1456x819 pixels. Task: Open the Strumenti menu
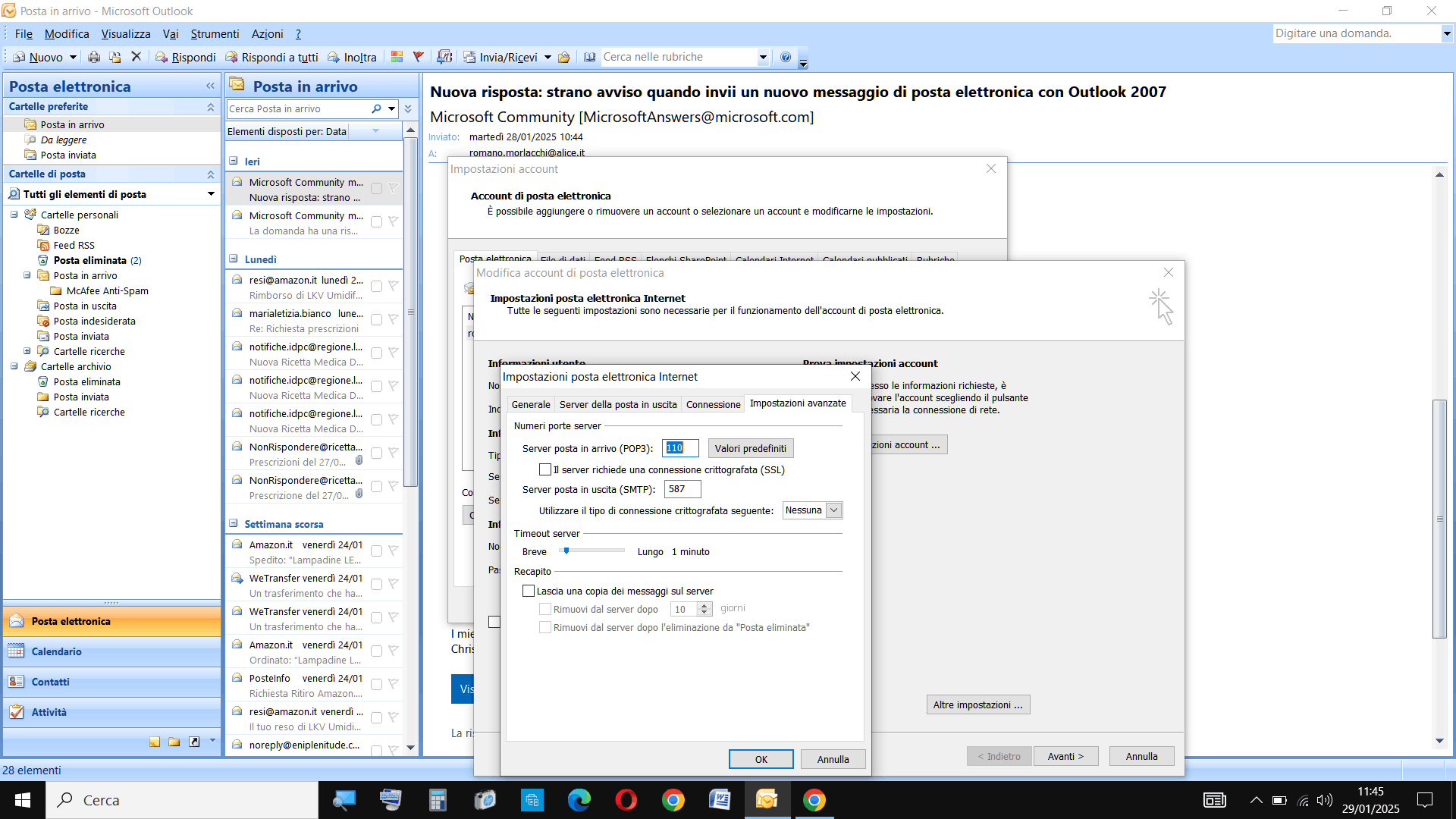pyautogui.click(x=215, y=34)
